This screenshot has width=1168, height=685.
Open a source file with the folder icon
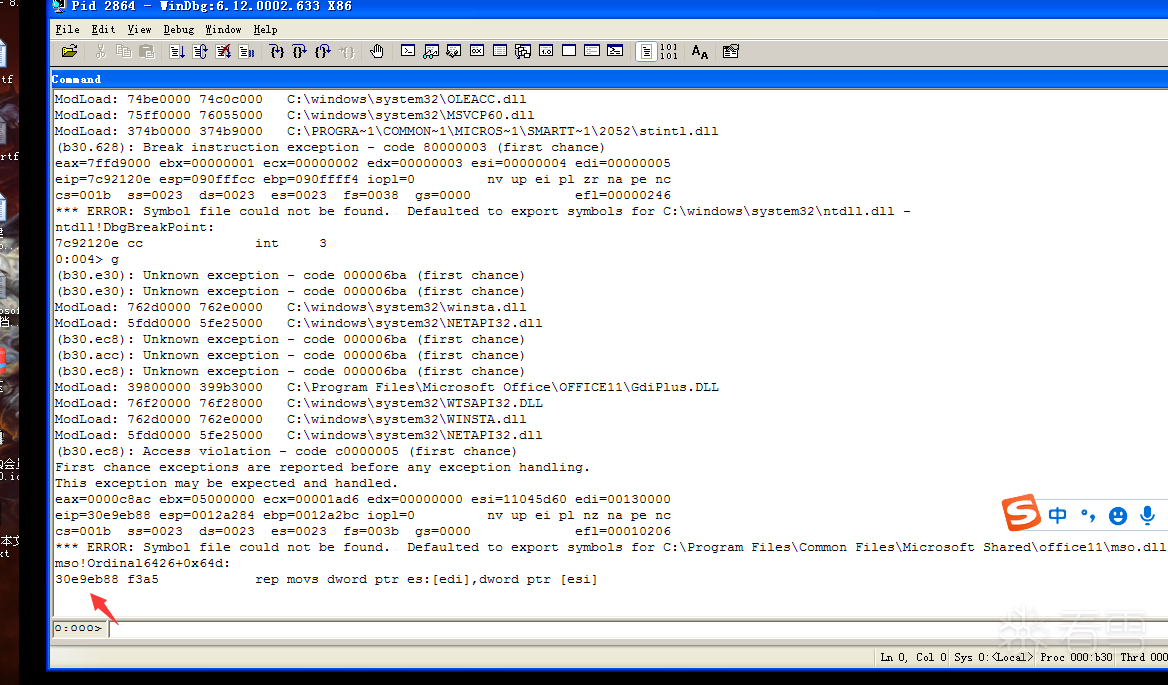pyautogui.click(x=69, y=51)
